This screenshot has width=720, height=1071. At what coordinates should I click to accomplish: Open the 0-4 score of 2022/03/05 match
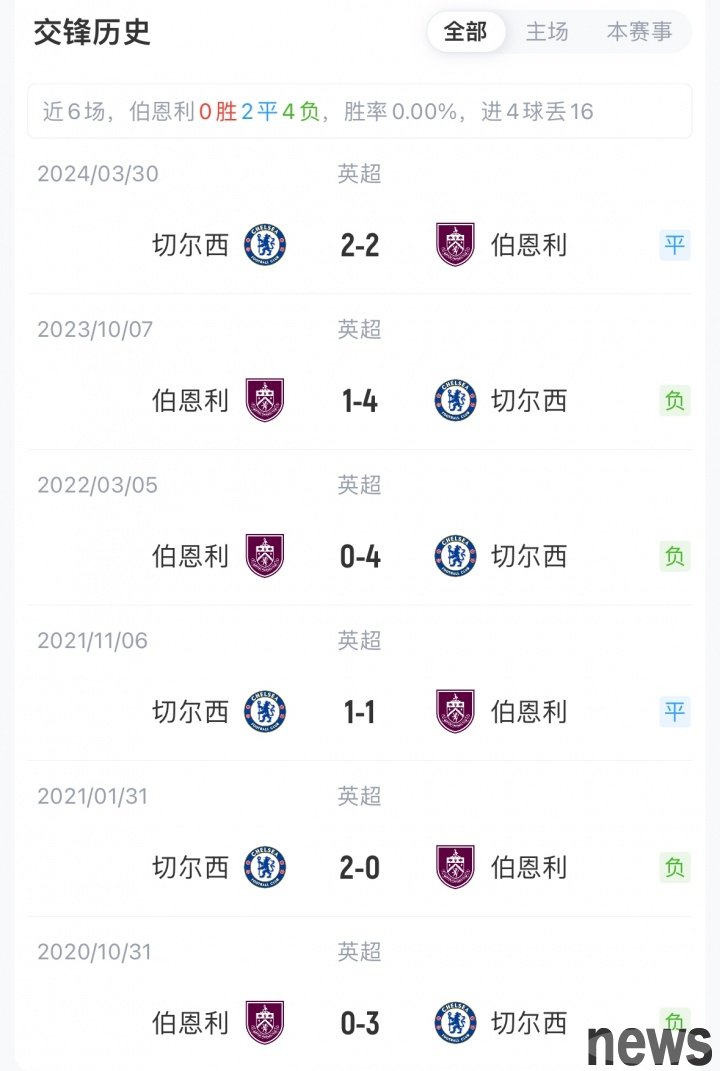(360, 556)
